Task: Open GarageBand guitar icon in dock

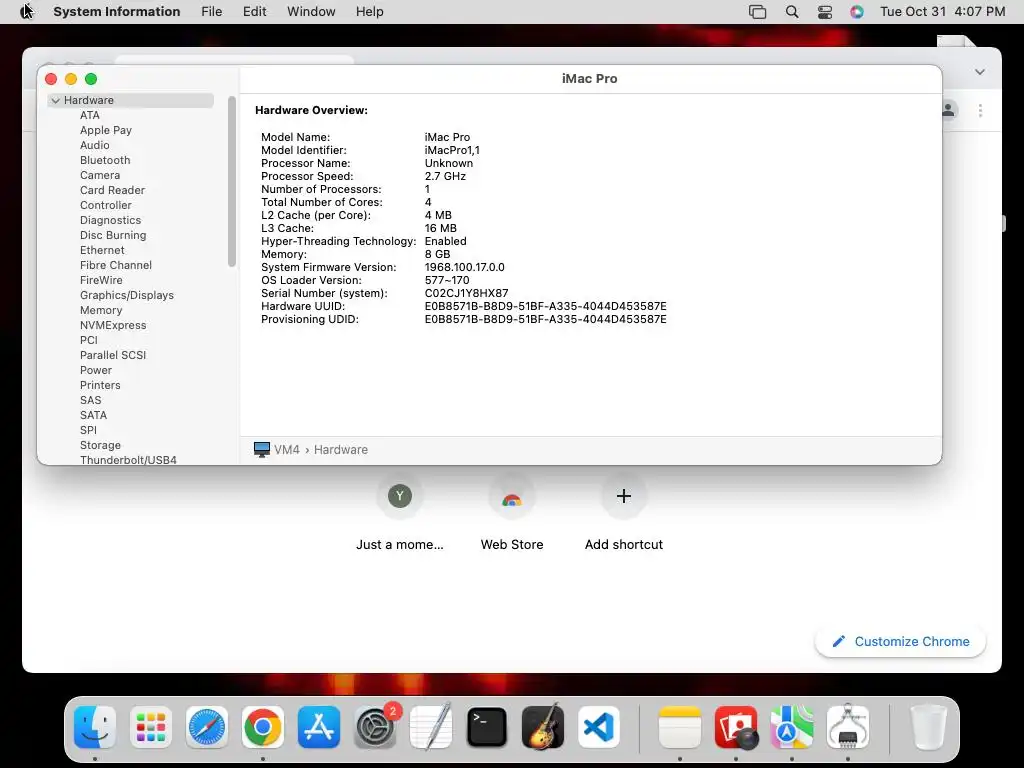Action: point(543,727)
